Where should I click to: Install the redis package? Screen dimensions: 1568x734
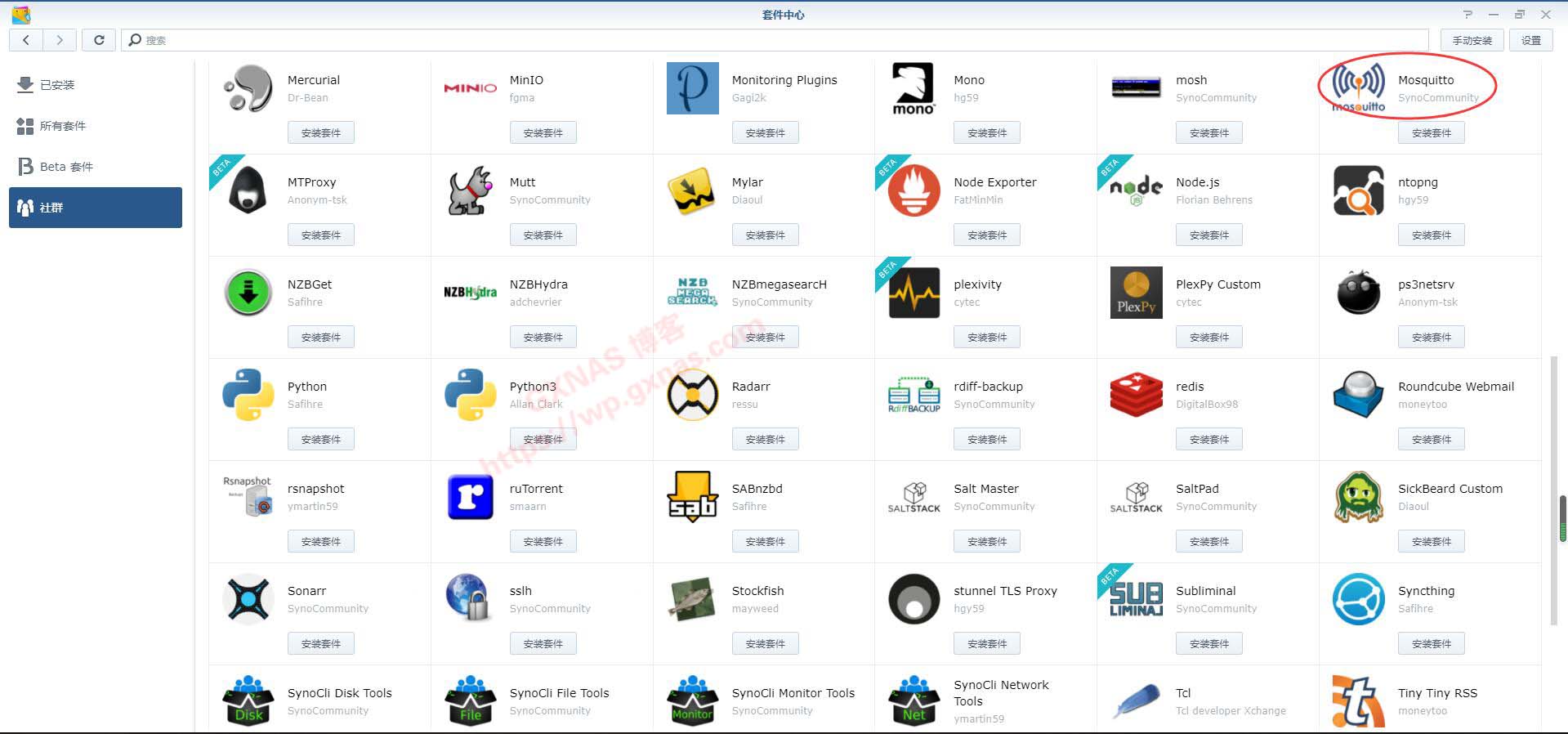(1209, 440)
